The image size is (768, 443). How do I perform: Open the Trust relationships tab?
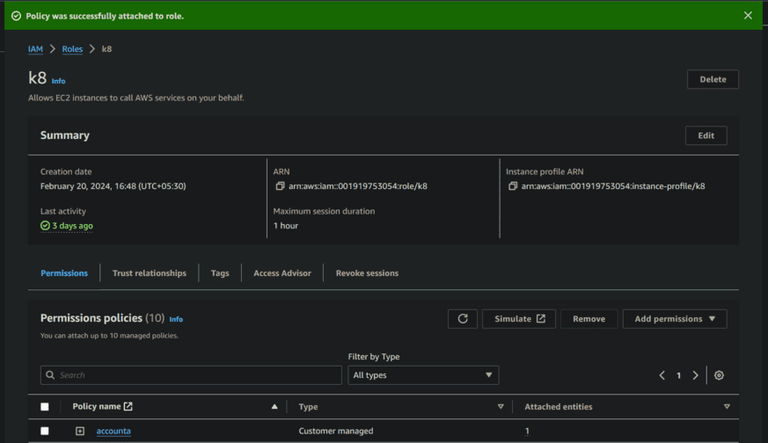point(149,273)
